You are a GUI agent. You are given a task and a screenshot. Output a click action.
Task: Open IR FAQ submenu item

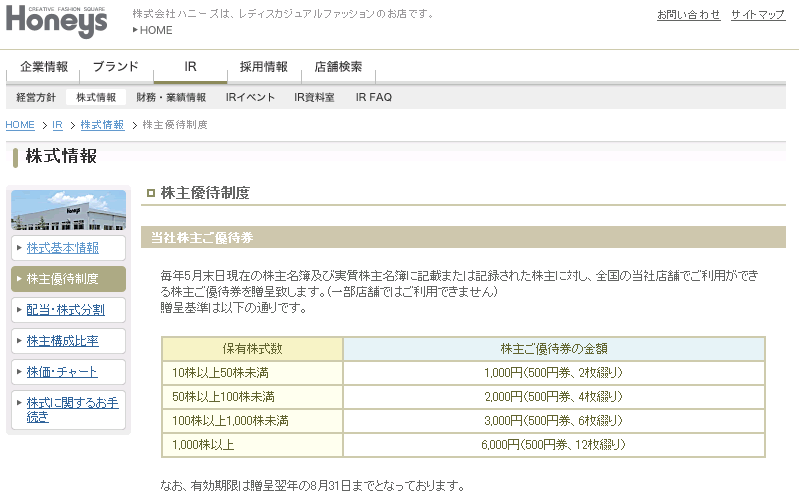[374, 97]
